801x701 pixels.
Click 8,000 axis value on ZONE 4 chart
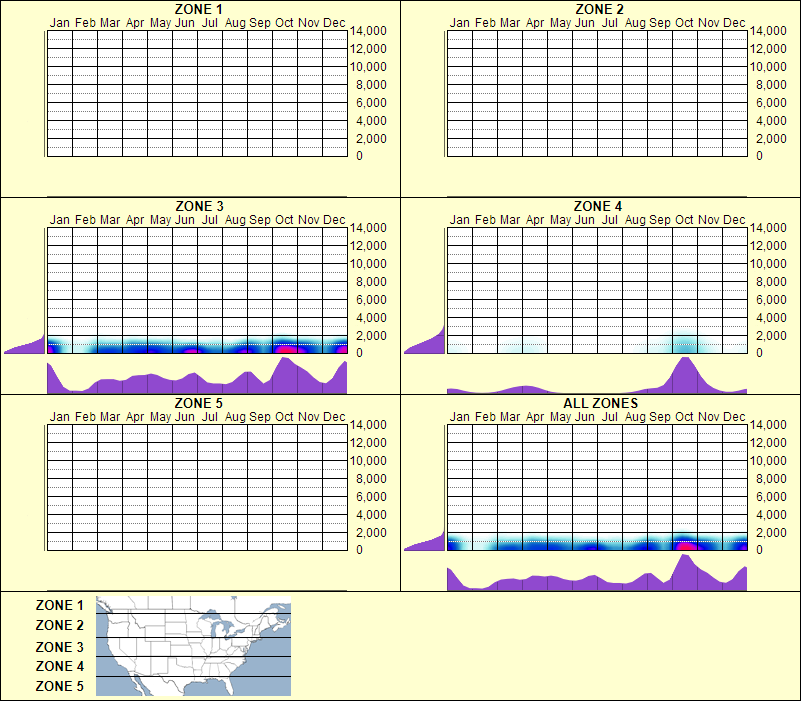[771, 282]
